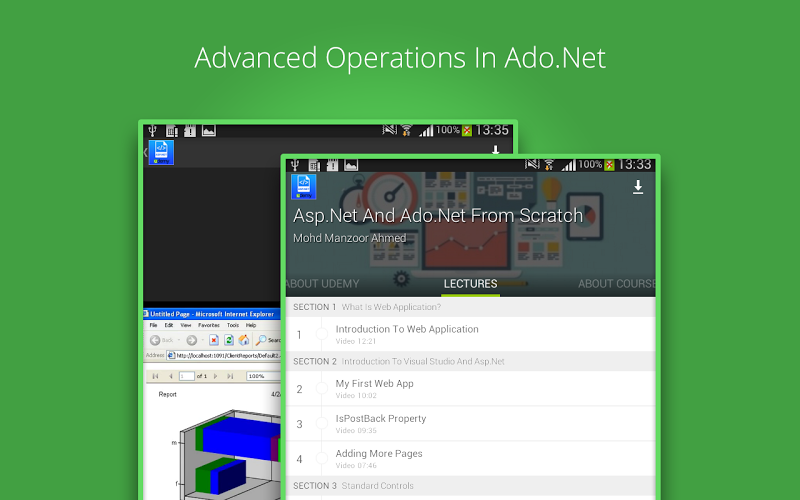Mark lecture 2 My First Web App circle
The height and width of the screenshot is (500, 800).
click(322, 388)
